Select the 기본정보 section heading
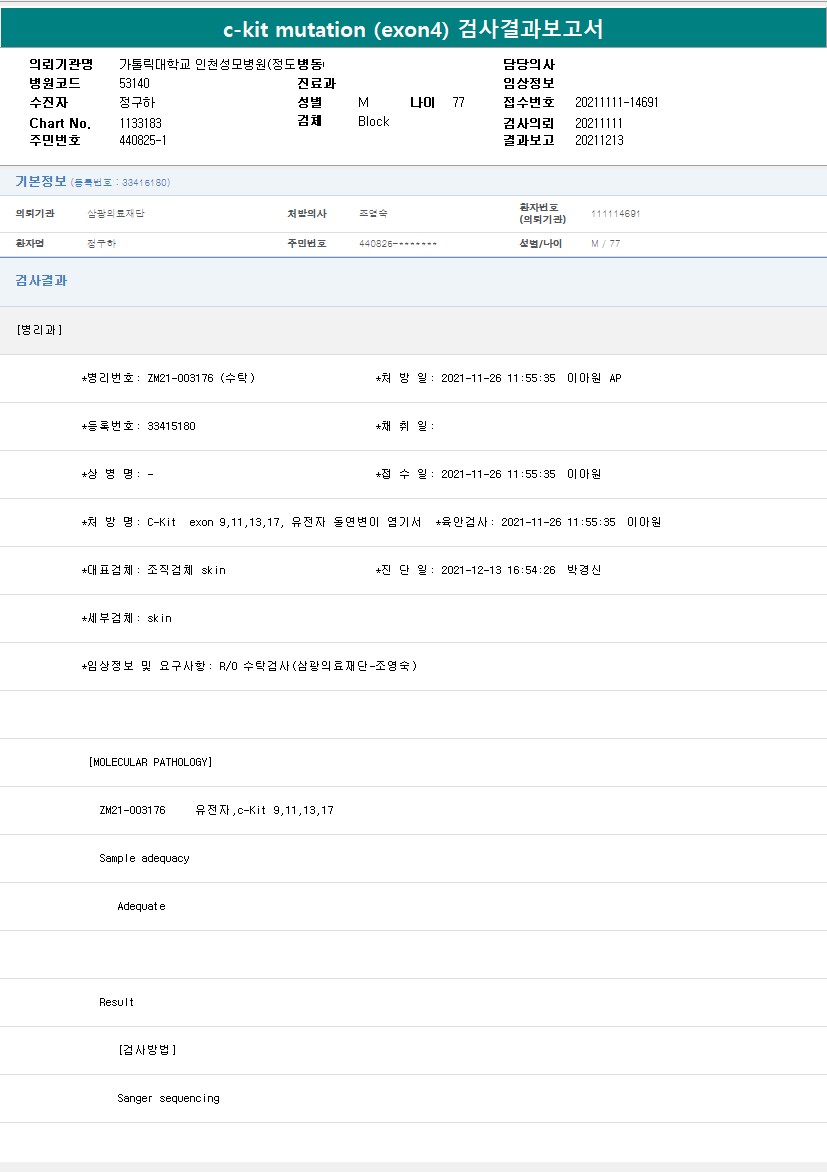Image resolution: width=827 pixels, height=1172 pixels. (41, 182)
